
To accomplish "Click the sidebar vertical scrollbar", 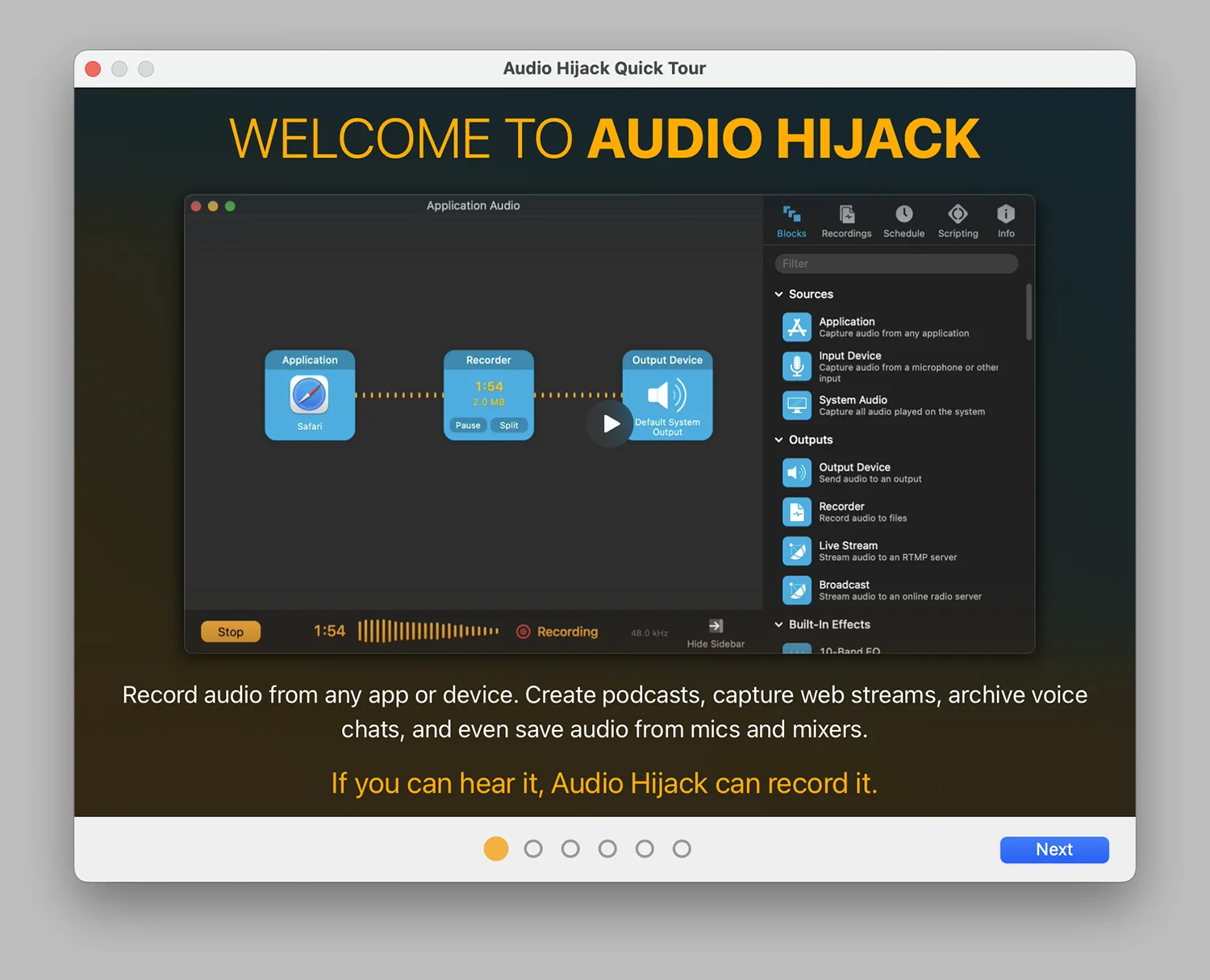I will (1028, 311).
